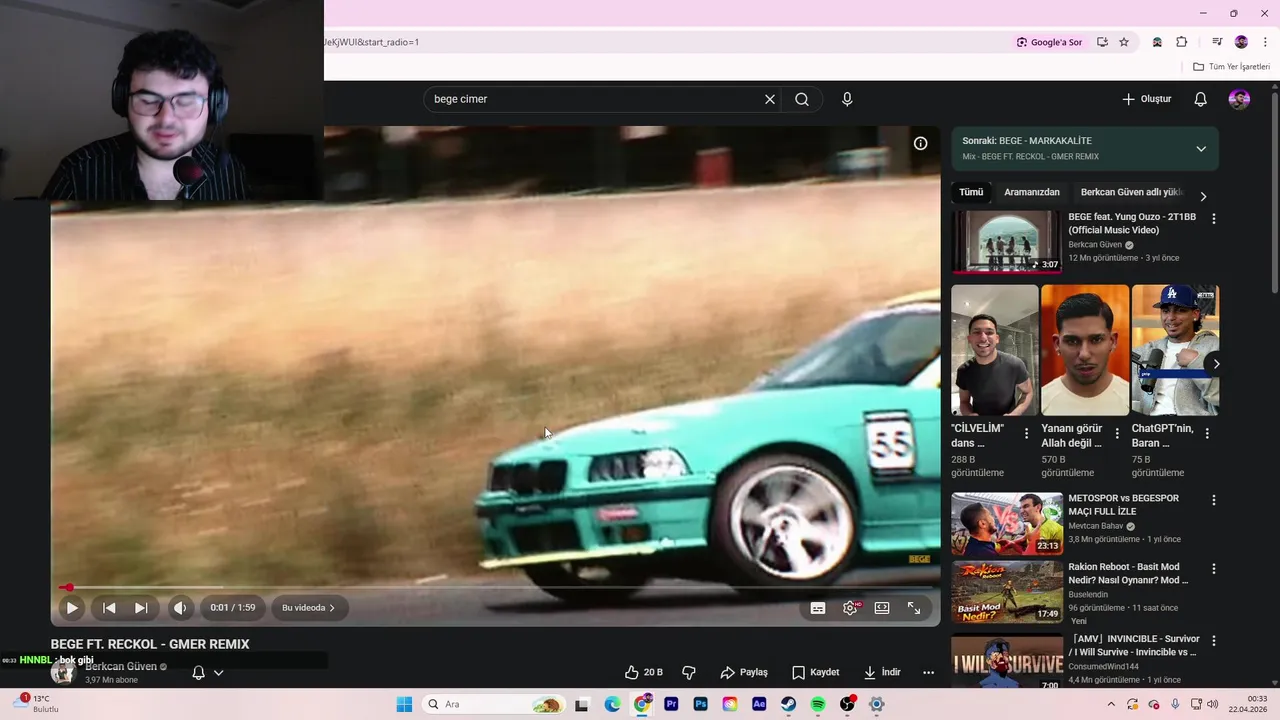Open Rakion Reboot Basit Mod video
Screen dimensions: 1280x720
tap(1006, 591)
